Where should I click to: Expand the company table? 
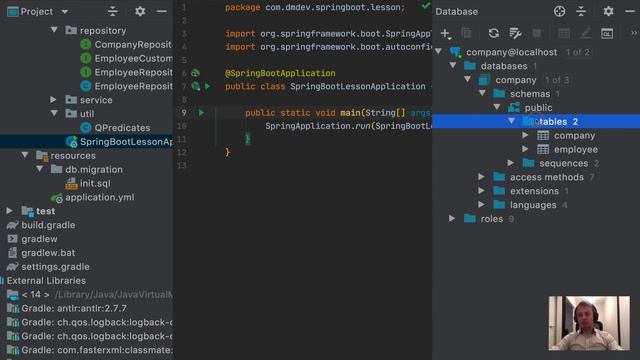point(526,135)
